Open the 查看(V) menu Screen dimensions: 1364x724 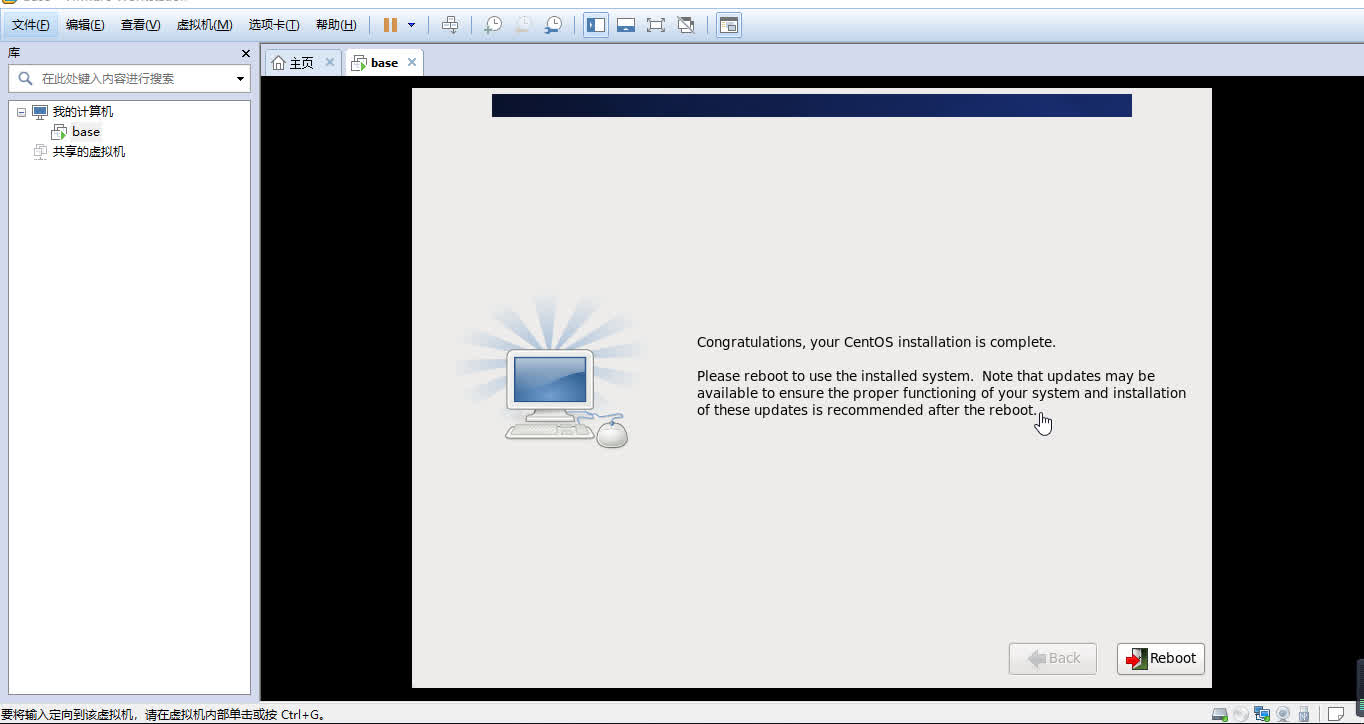pos(140,25)
